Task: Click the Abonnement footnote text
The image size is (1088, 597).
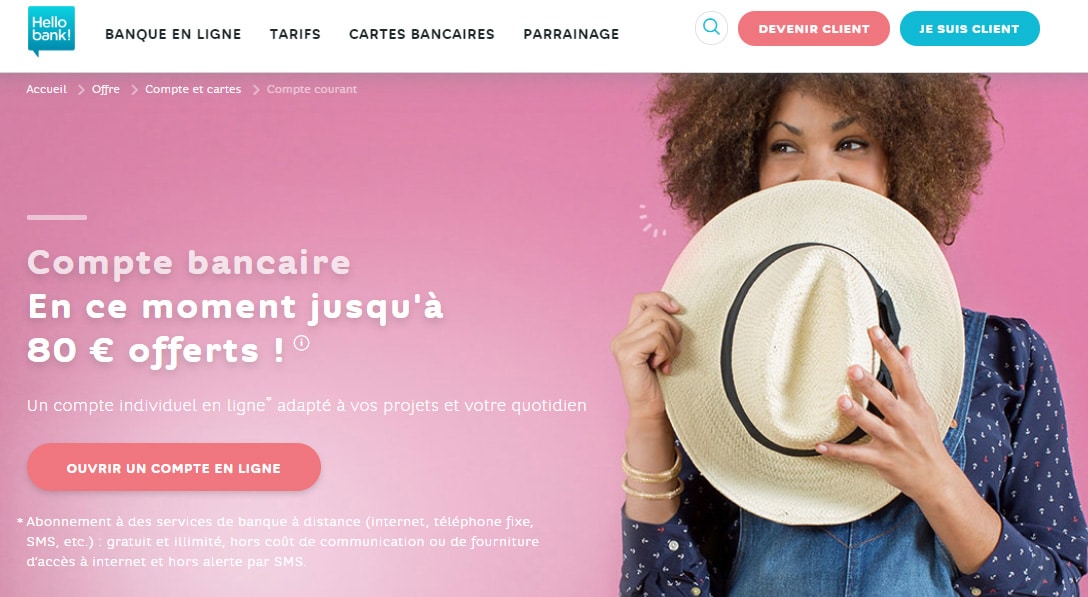Action: coord(278,541)
